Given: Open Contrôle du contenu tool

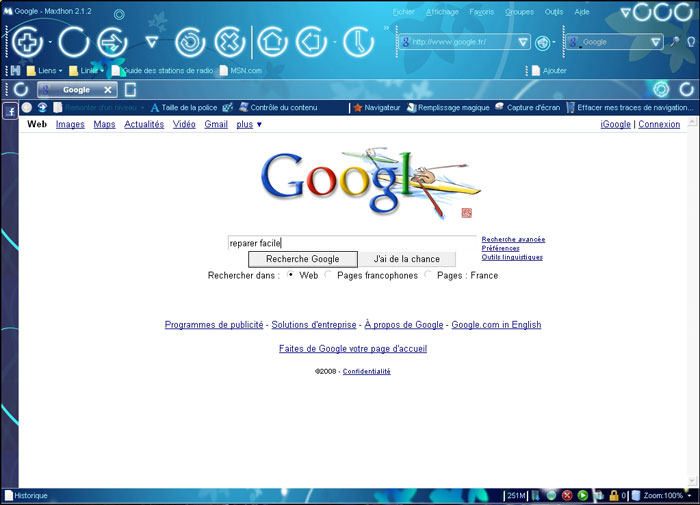Looking at the screenshot, I should (x=278, y=108).
